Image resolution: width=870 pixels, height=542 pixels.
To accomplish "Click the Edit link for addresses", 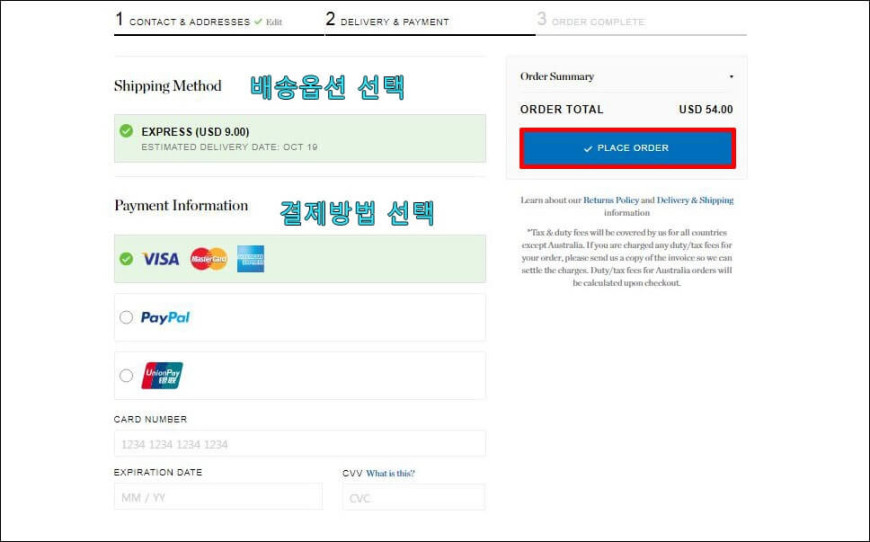I will [274, 22].
